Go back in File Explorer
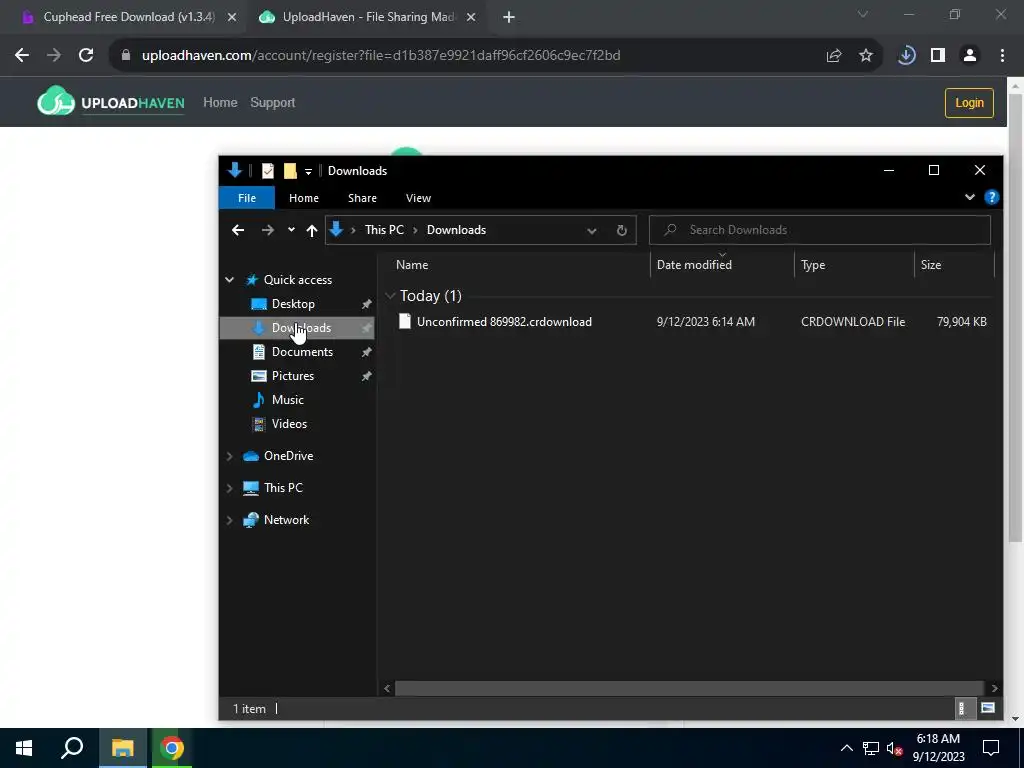 click(238, 230)
